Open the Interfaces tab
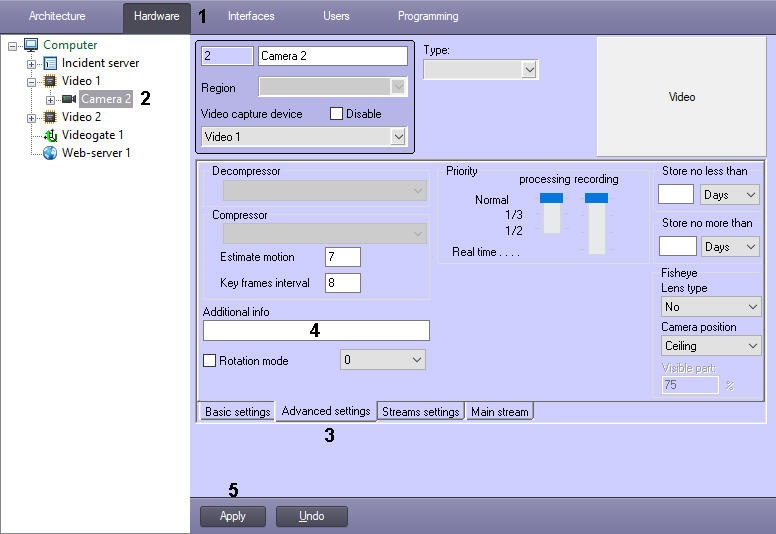Screen dimensions: 776x534 (x=250, y=16)
